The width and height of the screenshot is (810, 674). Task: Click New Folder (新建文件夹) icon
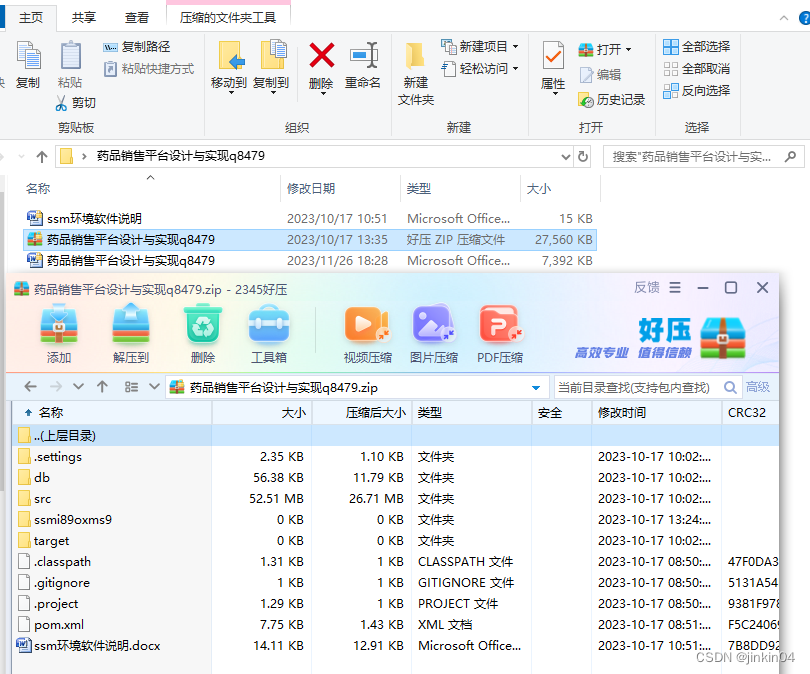(x=415, y=57)
